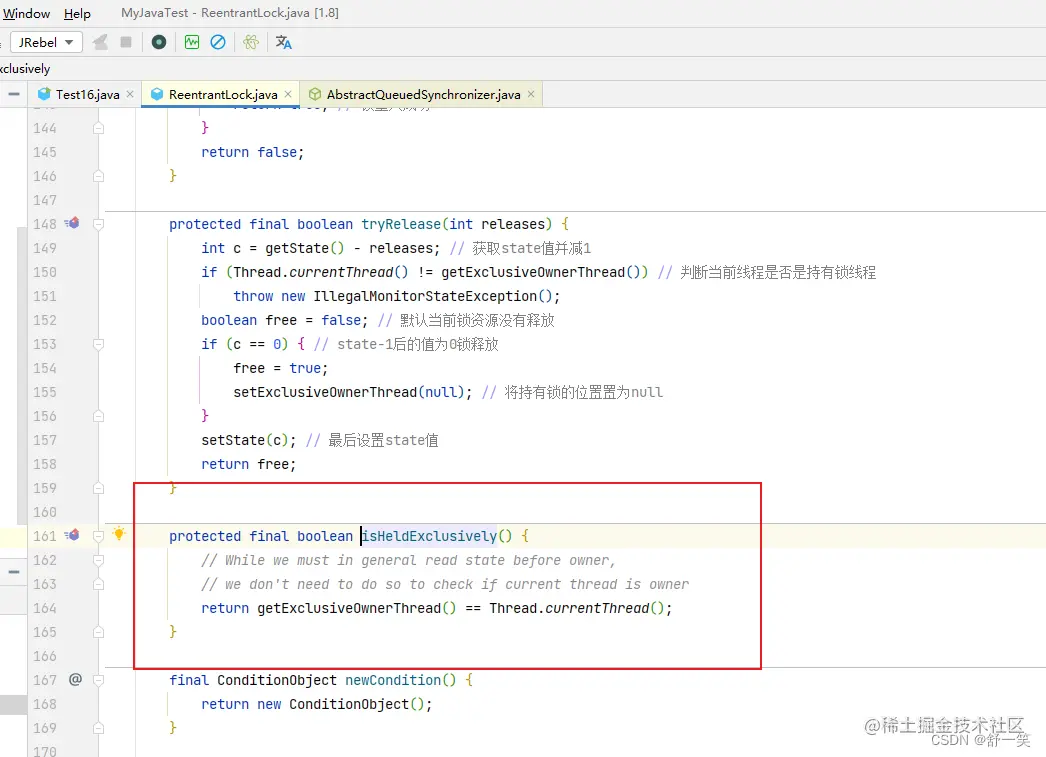Click the AbstractQueuedSynchronizer.java green cube icon
The image size is (1046, 757).
316,94
